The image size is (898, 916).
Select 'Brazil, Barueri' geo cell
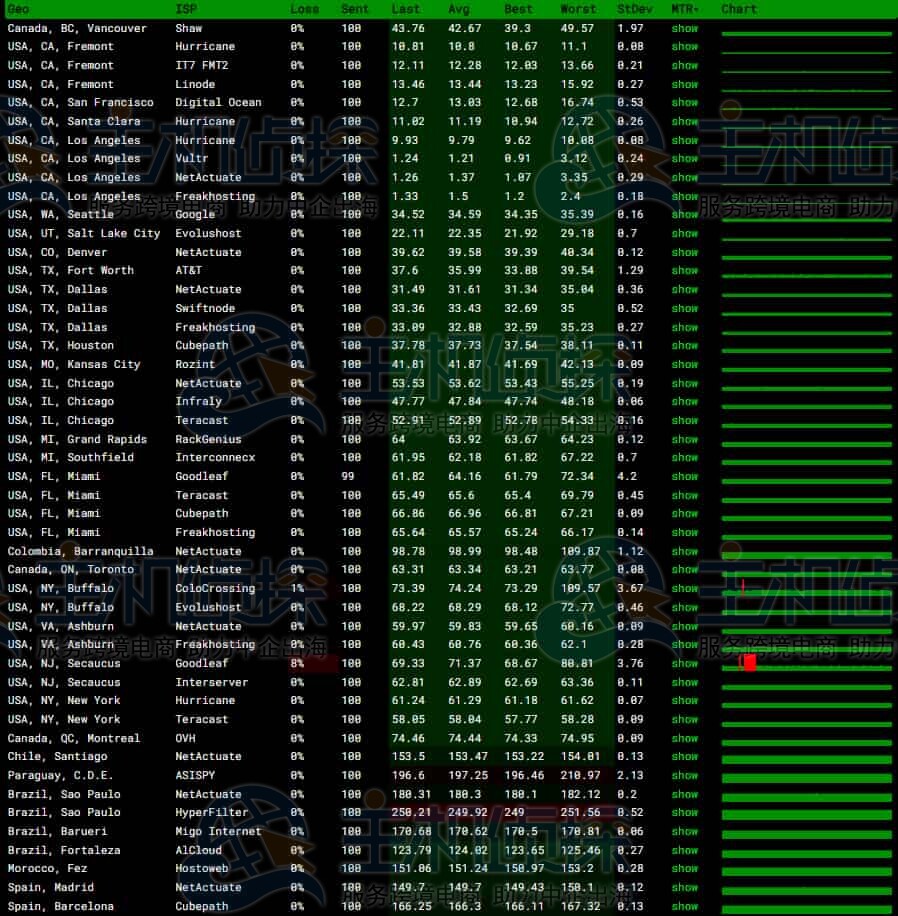(x=57, y=831)
